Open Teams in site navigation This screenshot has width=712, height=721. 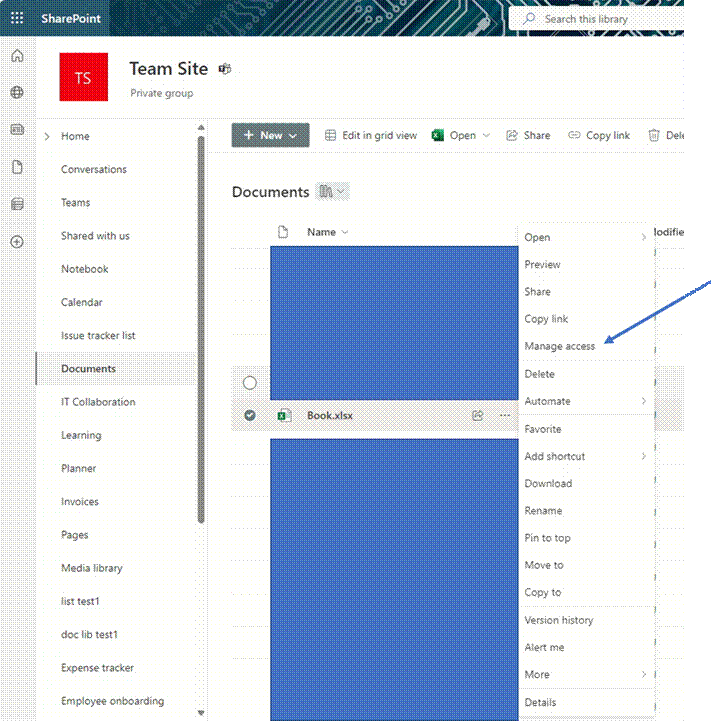click(x=75, y=202)
